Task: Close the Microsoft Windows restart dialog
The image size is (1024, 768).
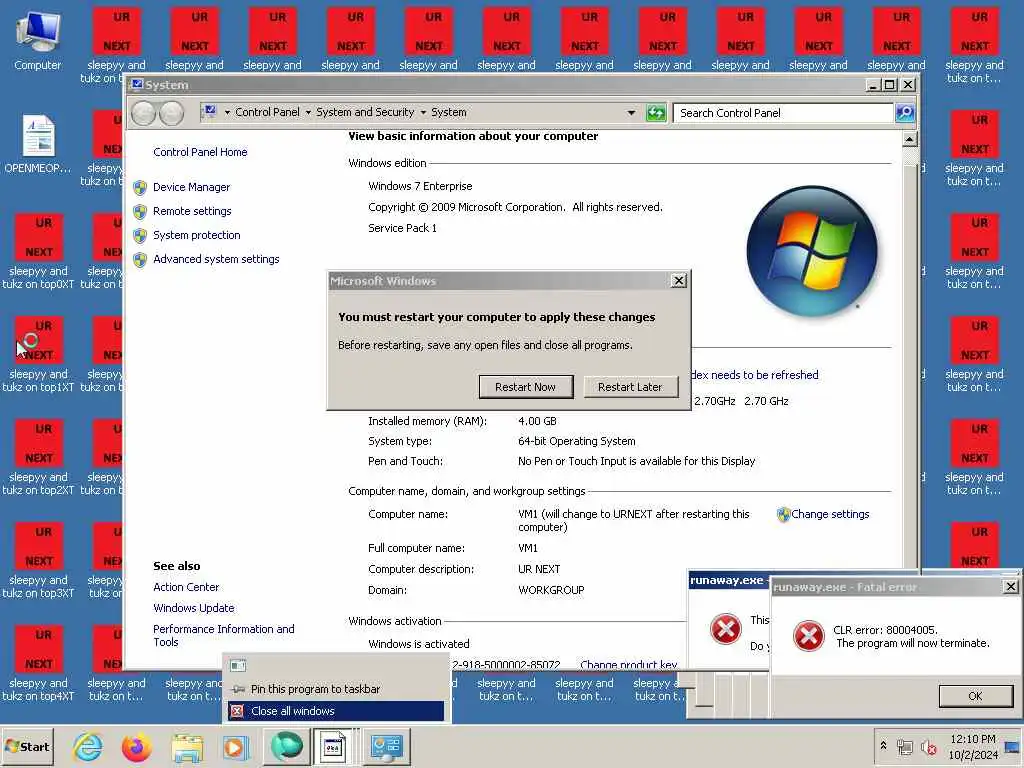Action: click(x=679, y=281)
